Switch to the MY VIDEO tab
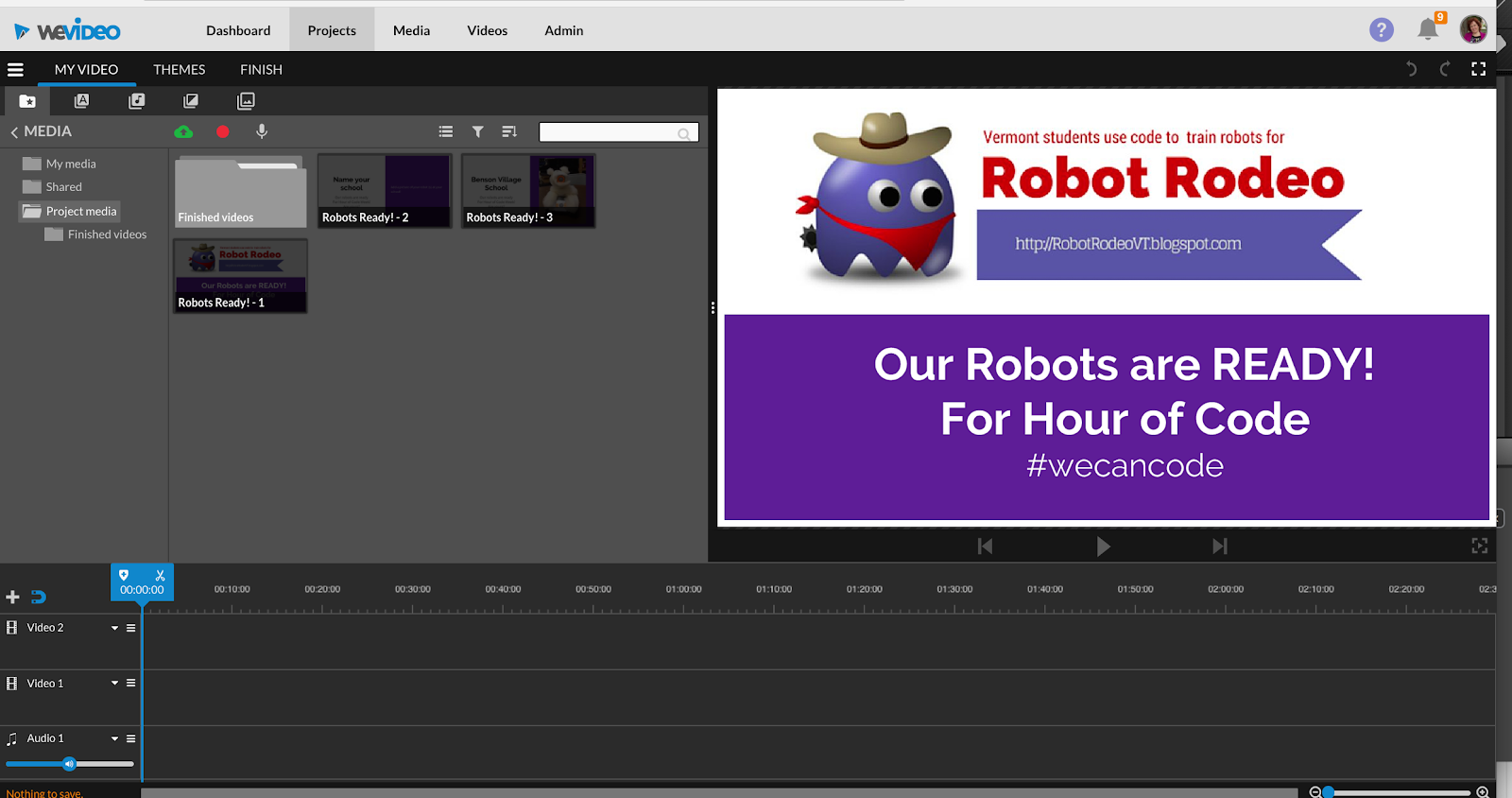1512x798 pixels. (x=86, y=70)
